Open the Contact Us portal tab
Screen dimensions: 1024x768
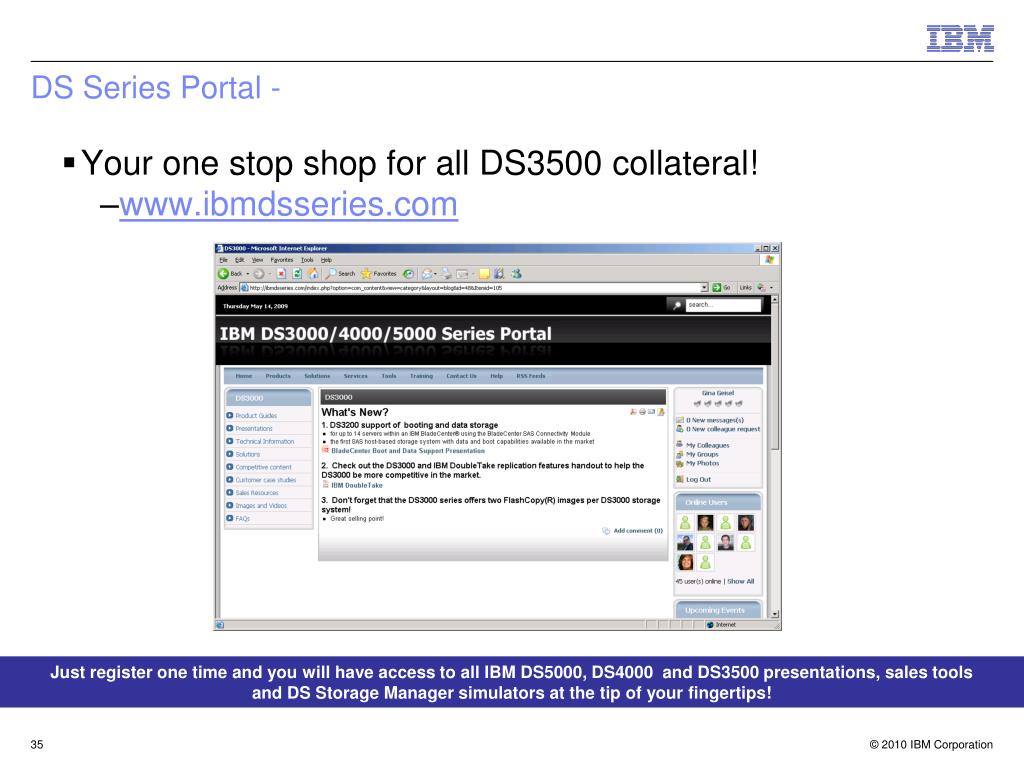[x=461, y=376]
